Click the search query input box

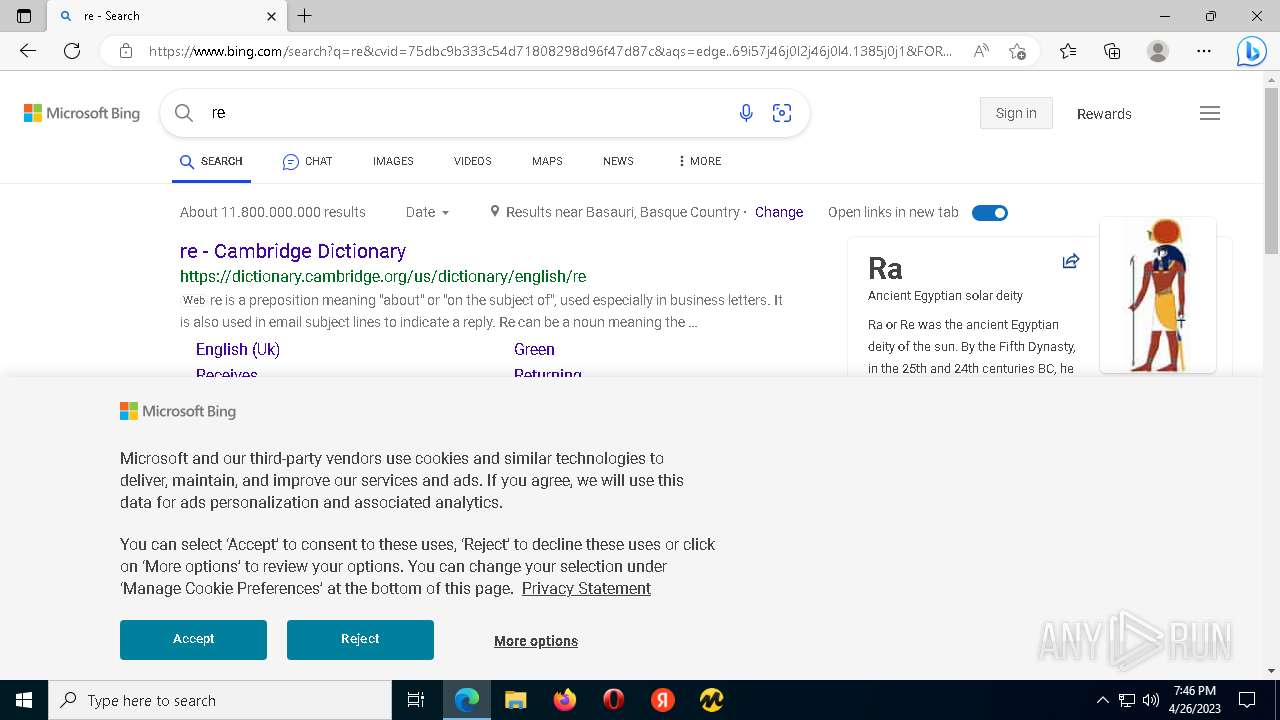[x=470, y=113]
